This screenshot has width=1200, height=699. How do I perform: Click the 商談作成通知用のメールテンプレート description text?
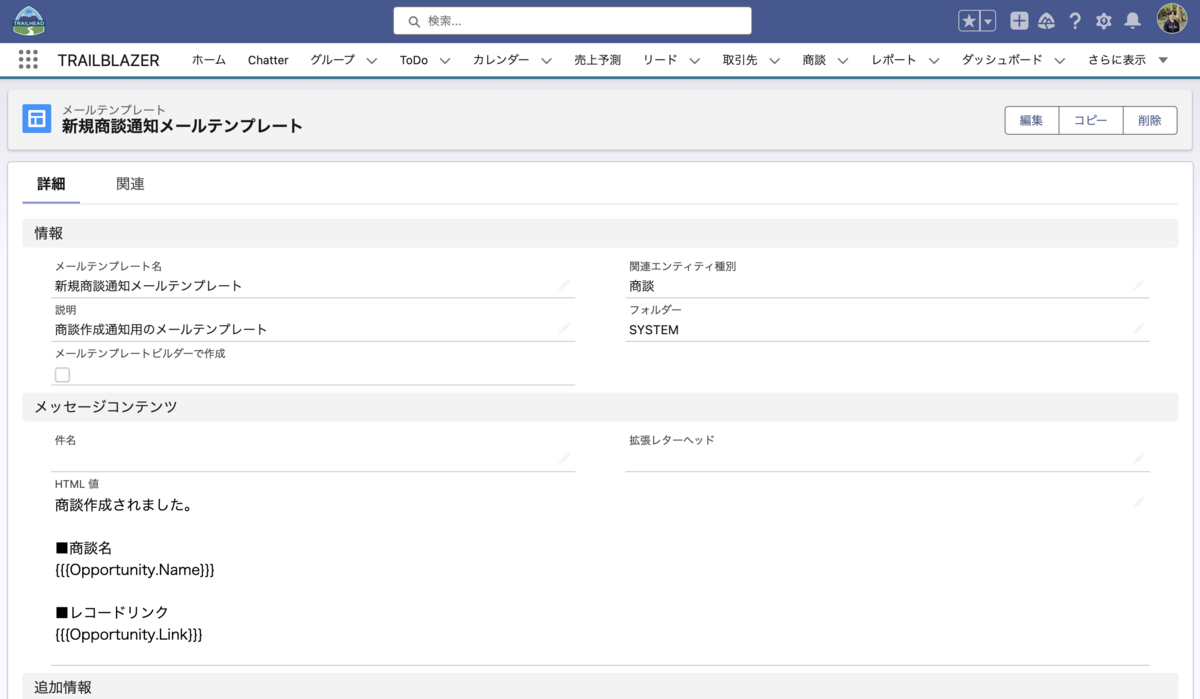coord(161,329)
